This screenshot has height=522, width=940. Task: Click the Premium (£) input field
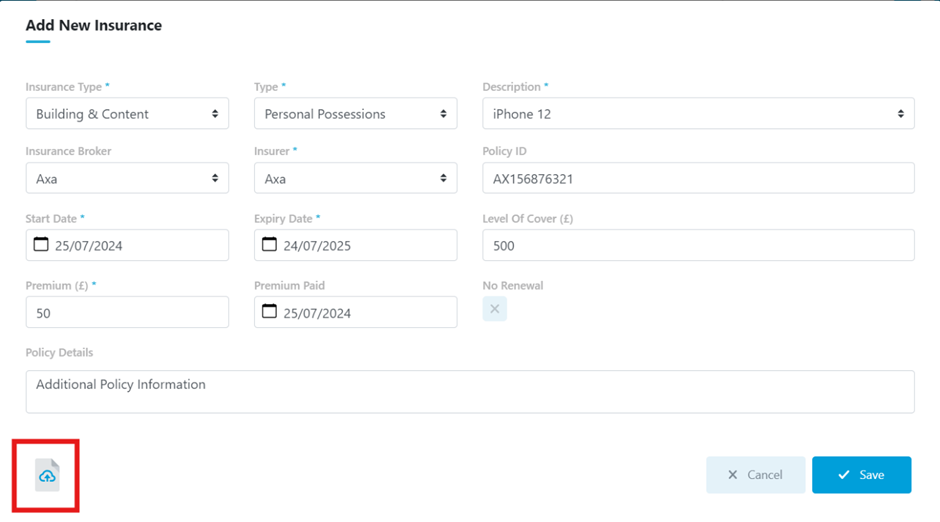[127, 312]
